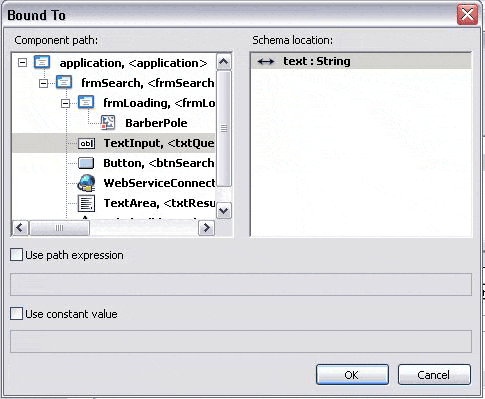Viewport: 485px width, 399px height.
Task: Select the application, <application> tree row
Action: (x=133, y=63)
